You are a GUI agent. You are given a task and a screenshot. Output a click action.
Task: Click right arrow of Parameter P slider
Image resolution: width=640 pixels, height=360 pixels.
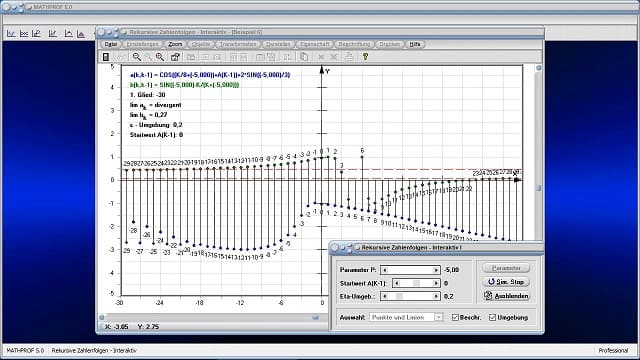coord(436,270)
